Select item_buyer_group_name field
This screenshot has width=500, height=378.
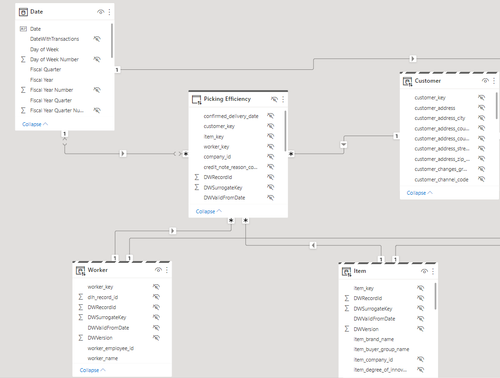[x=381, y=349]
